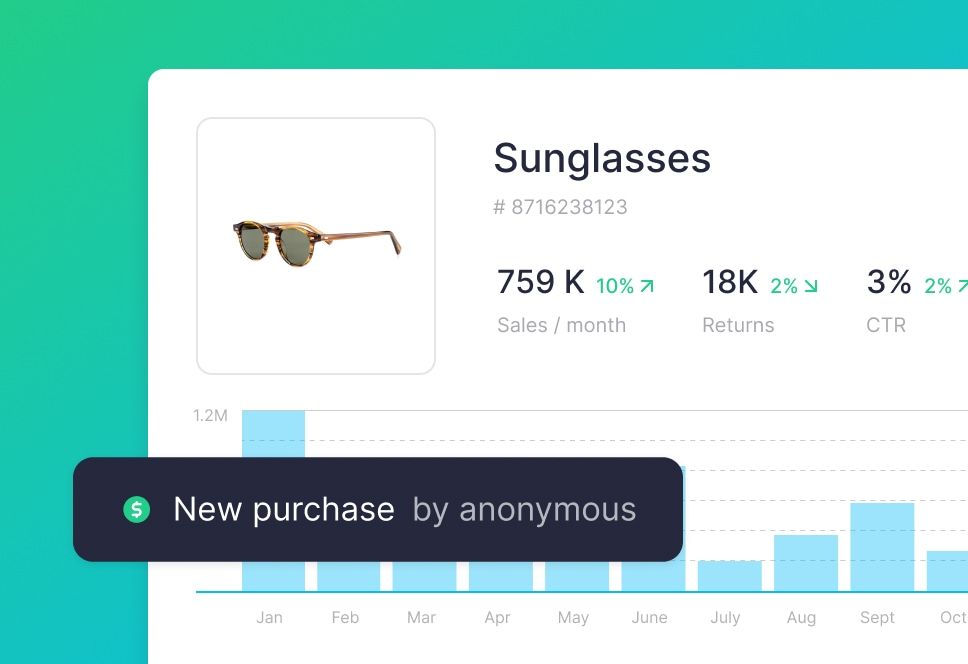Viewport: 968px width, 664px height.
Task: Click the green dollar icon in the notification
Action: pos(138,510)
